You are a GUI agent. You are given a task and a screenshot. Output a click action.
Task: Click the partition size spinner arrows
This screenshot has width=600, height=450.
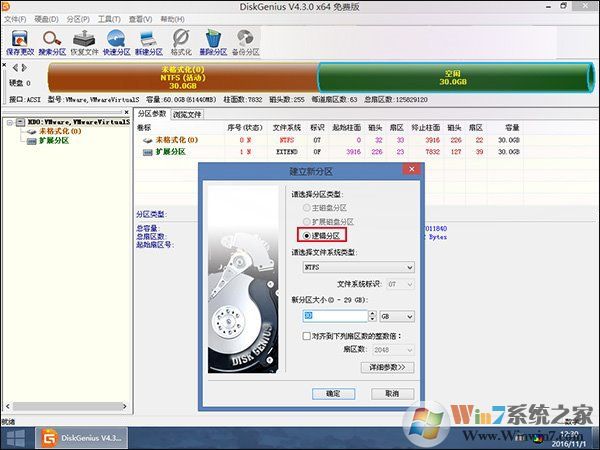(x=372, y=316)
